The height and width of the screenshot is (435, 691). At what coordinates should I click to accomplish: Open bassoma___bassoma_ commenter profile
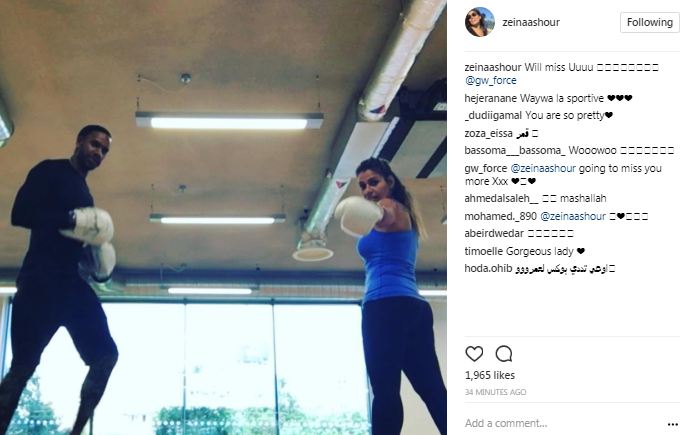click(x=515, y=150)
